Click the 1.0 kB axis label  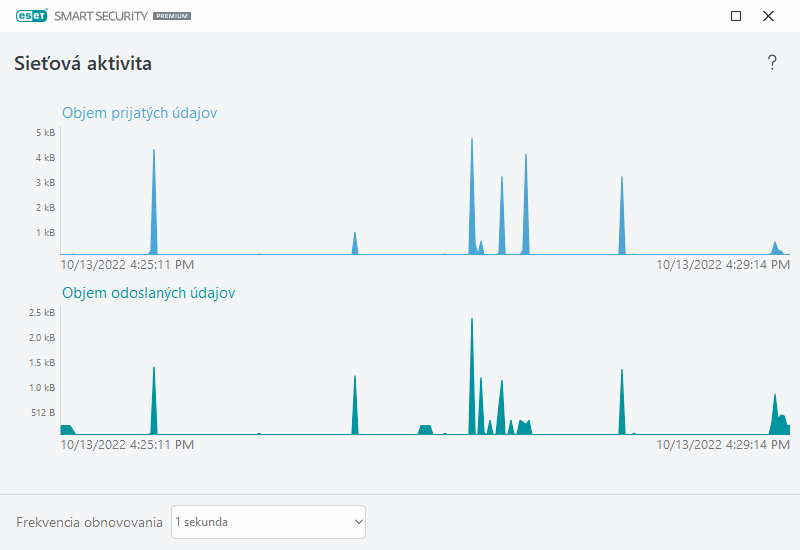click(42, 388)
